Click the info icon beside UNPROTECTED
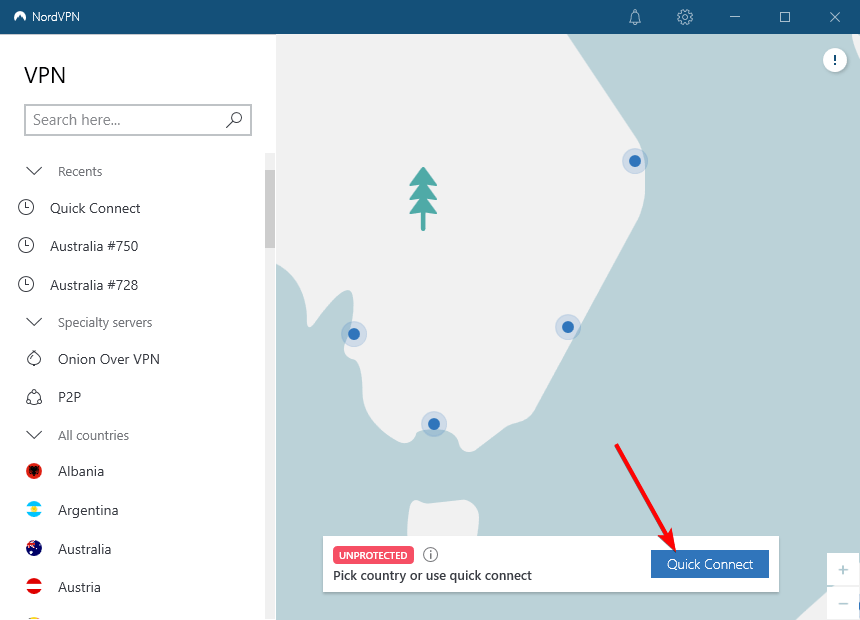This screenshot has height=620, width=860. [x=431, y=555]
